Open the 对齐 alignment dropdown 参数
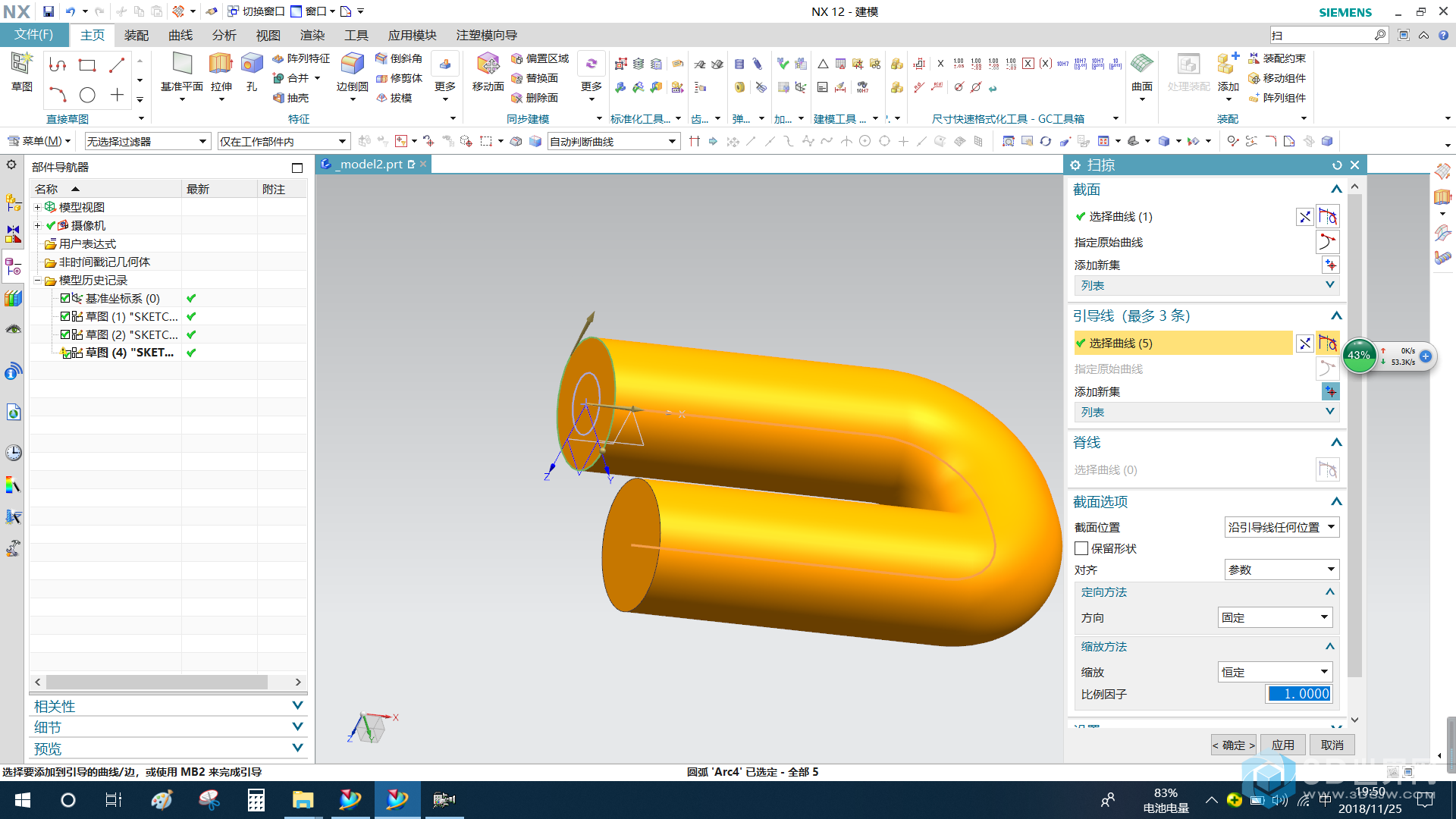The width and height of the screenshot is (1456, 819). point(1282,570)
